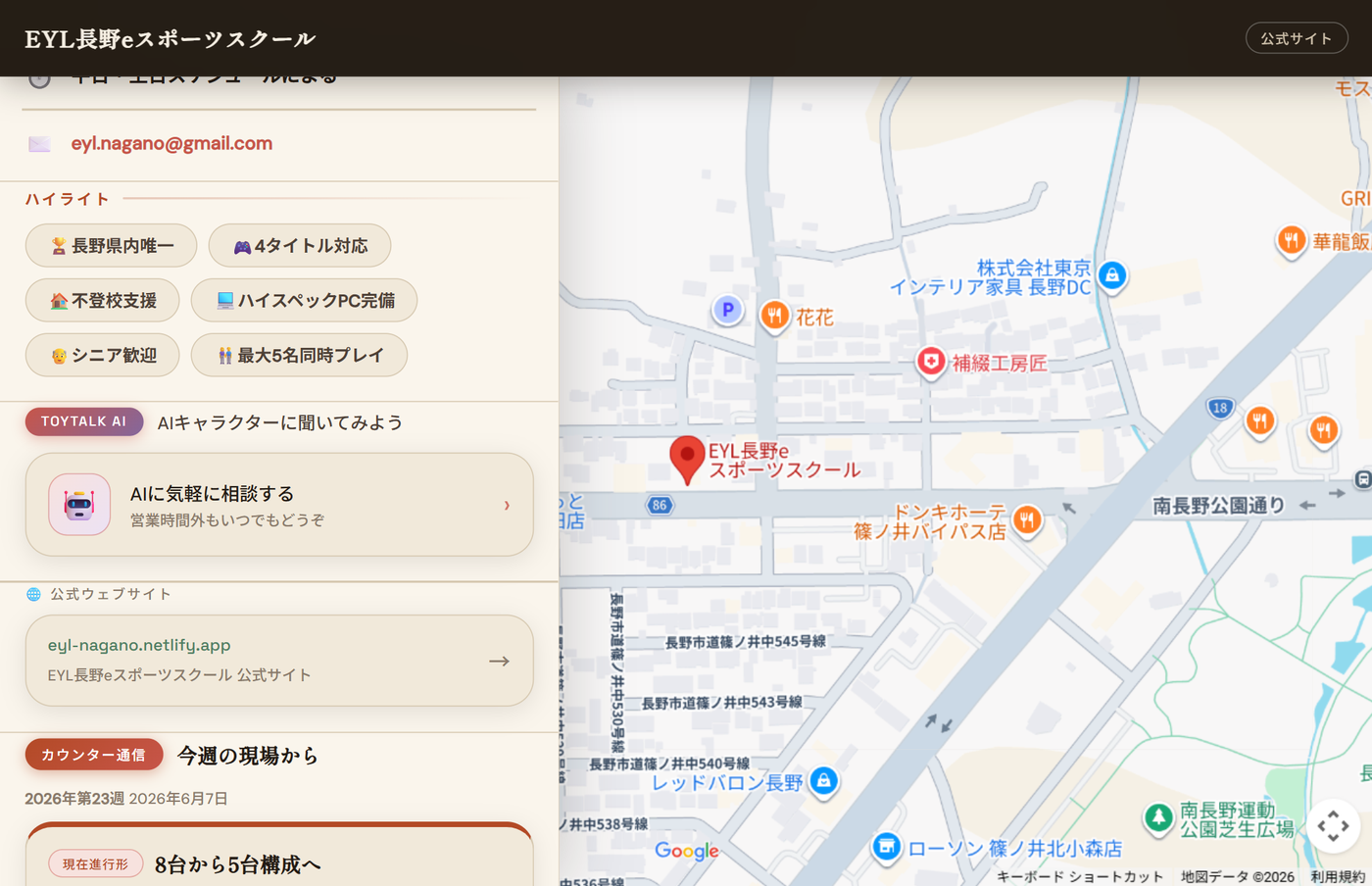Click the 南長野公園通り road label
Image resolution: width=1372 pixels, height=886 pixels.
click(x=1218, y=506)
